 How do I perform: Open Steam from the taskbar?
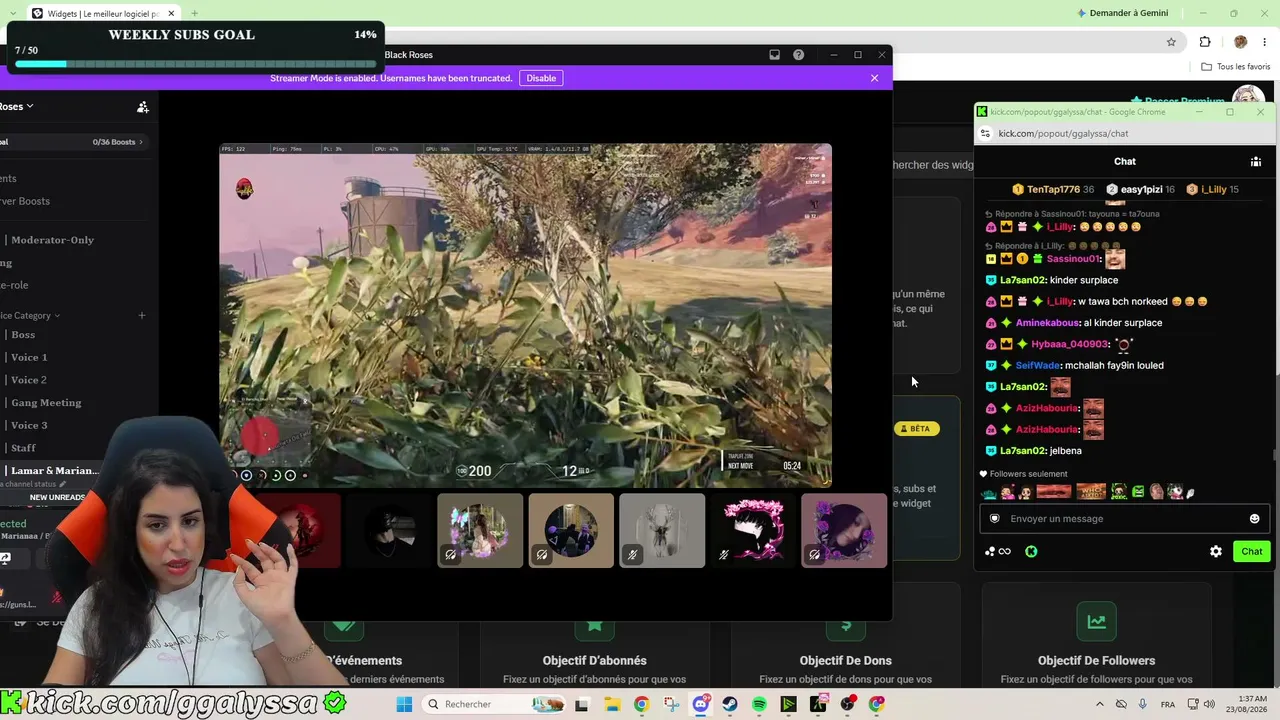tap(730, 705)
